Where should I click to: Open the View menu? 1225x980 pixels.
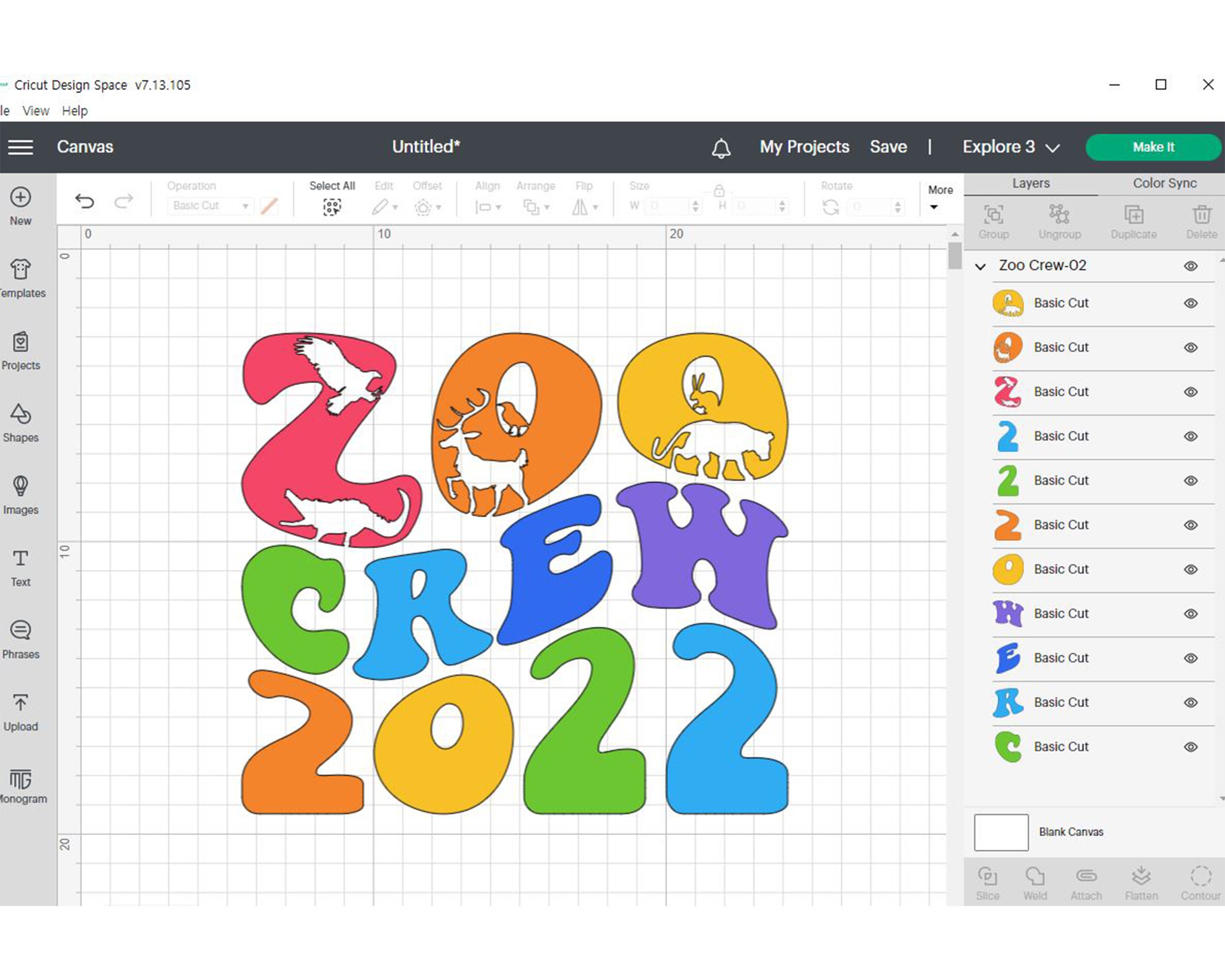[x=35, y=110]
